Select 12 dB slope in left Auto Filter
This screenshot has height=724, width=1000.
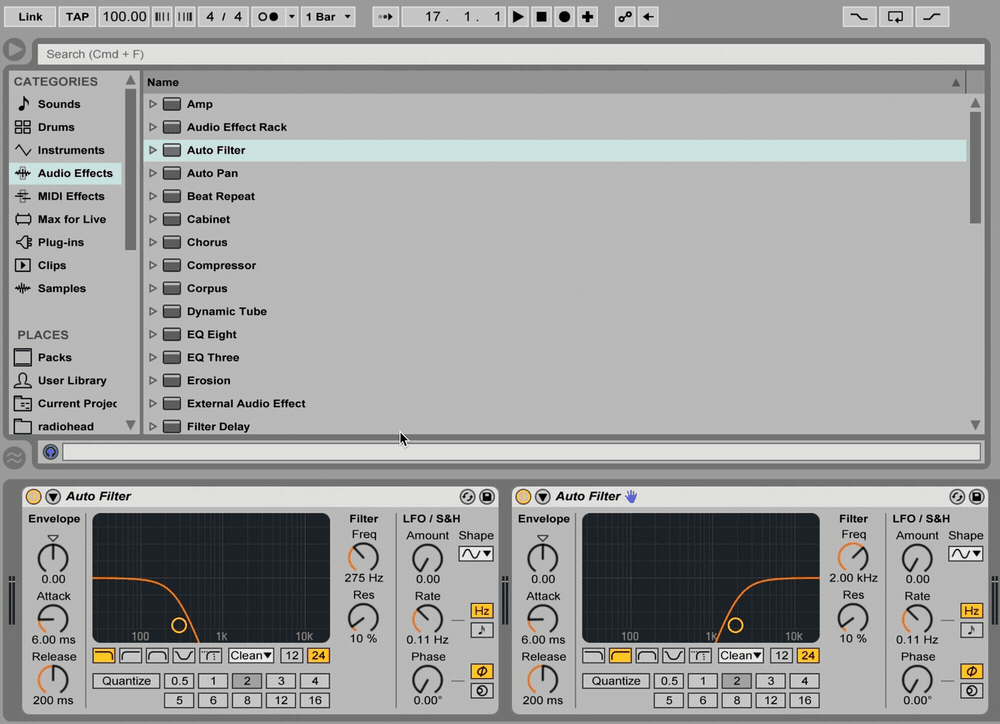(291, 655)
